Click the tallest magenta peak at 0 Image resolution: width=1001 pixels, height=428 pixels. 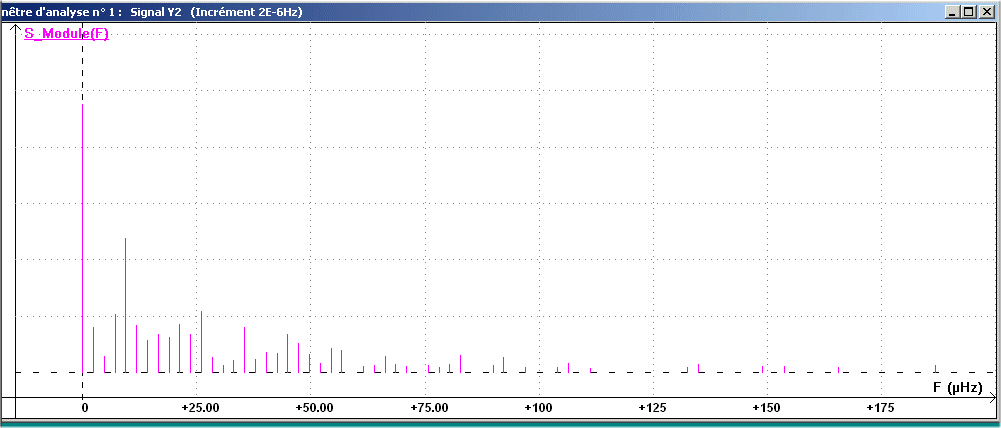(x=82, y=200)
